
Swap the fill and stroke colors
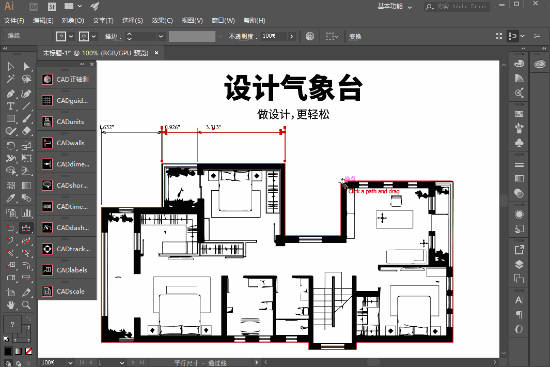pyautogui.click(x=28, y=319)
